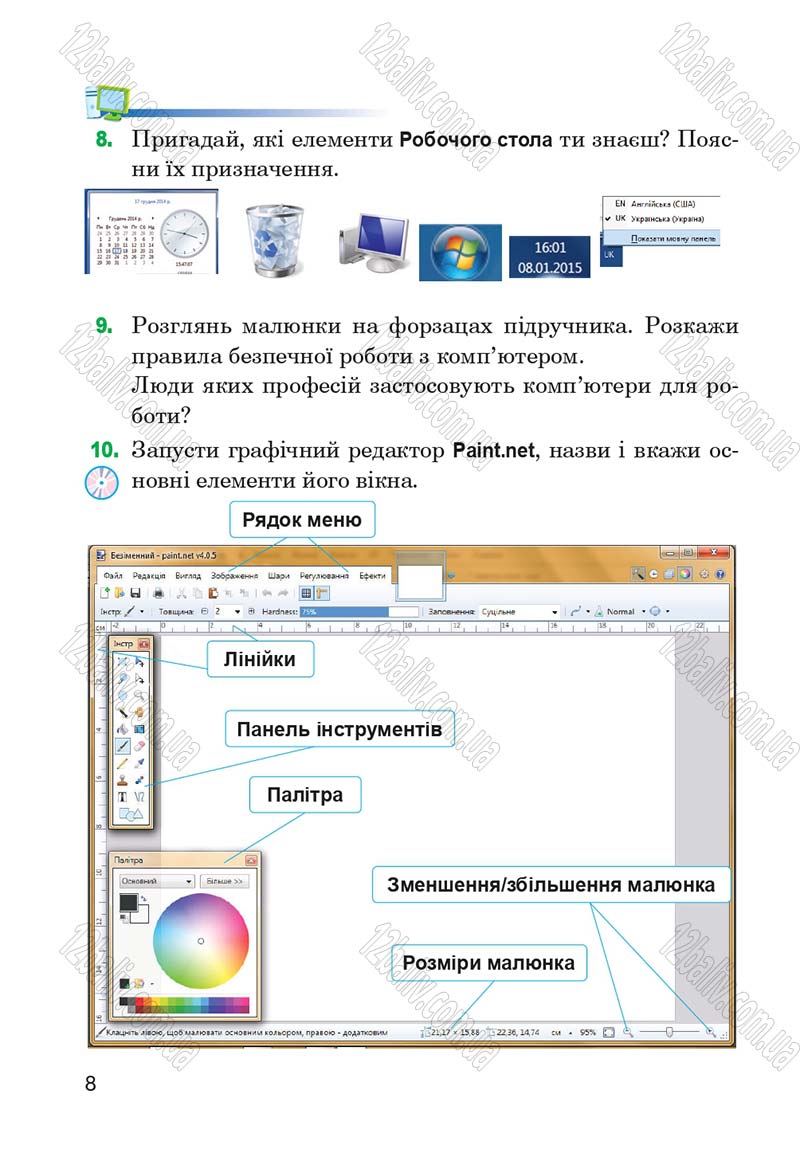Screen dimensions: 800x1153
Task: Open the Шари menu
Action: 279,576
